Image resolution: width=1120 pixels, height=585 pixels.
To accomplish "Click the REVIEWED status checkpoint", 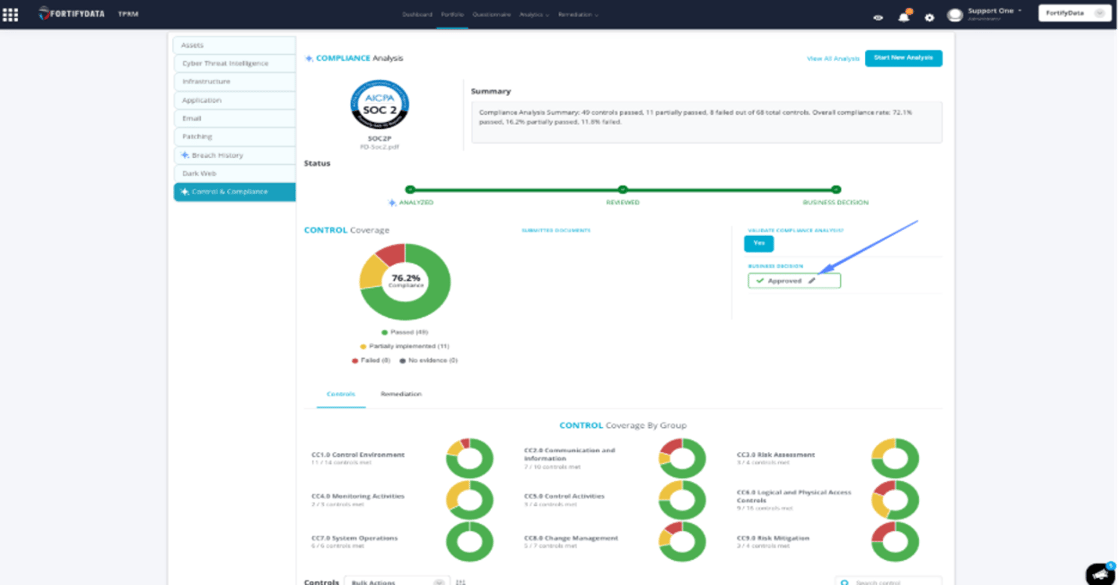I will point(623,188).
